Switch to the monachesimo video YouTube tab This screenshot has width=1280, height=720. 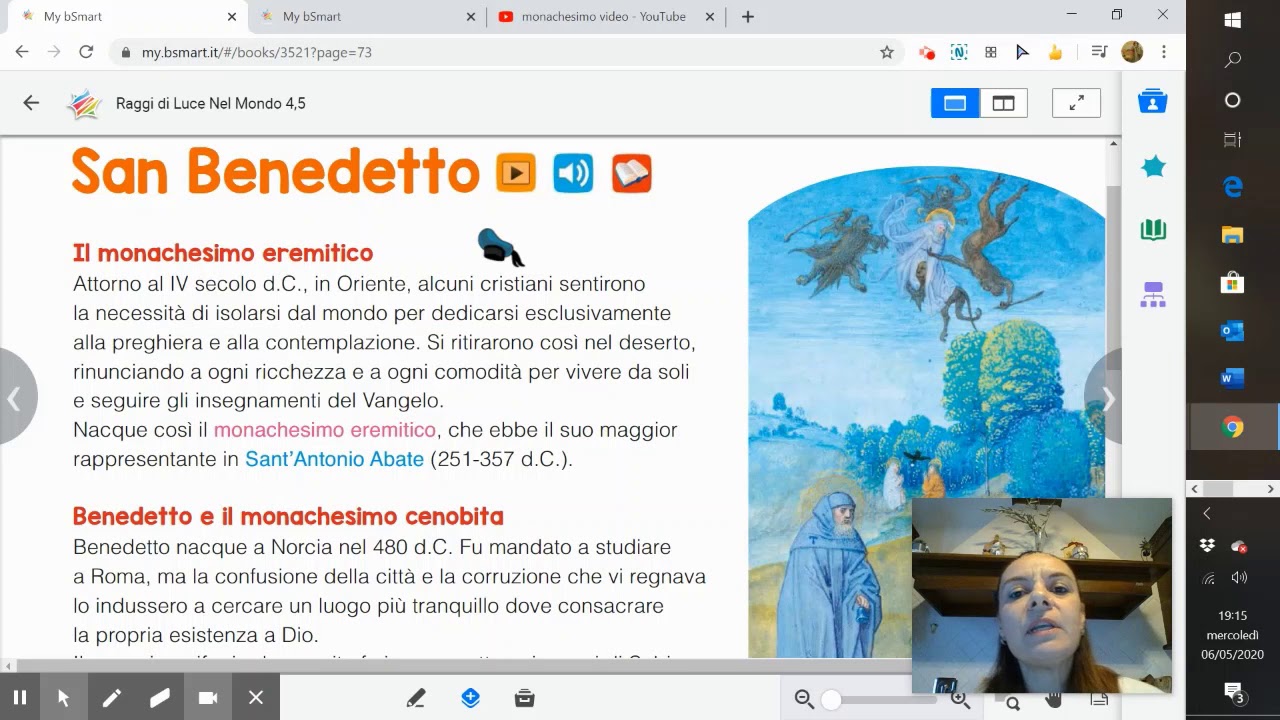pos(604,17)
